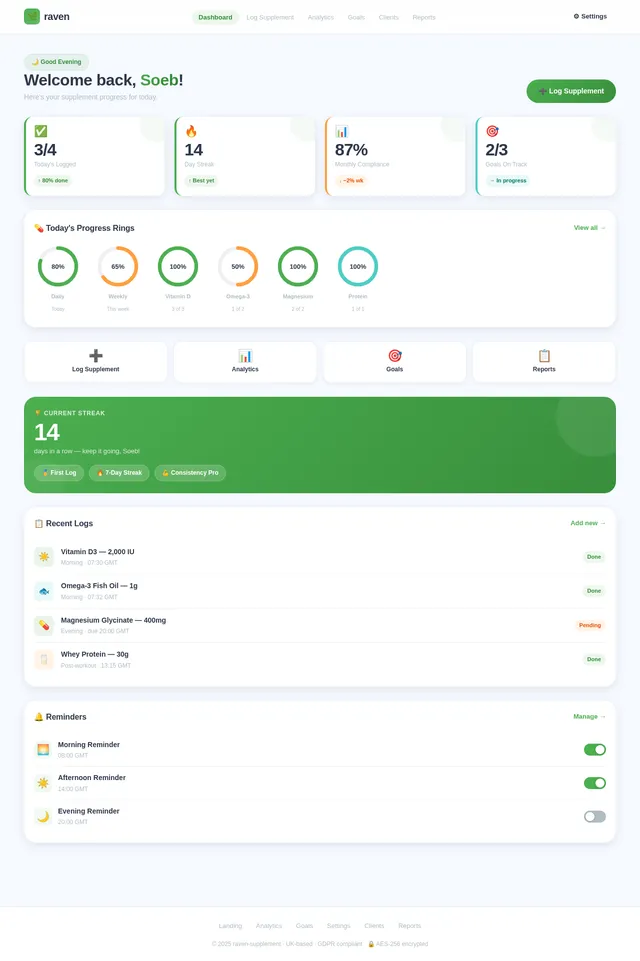
Task: Select the Magnesium 100% ring
Action: [298, 267]
